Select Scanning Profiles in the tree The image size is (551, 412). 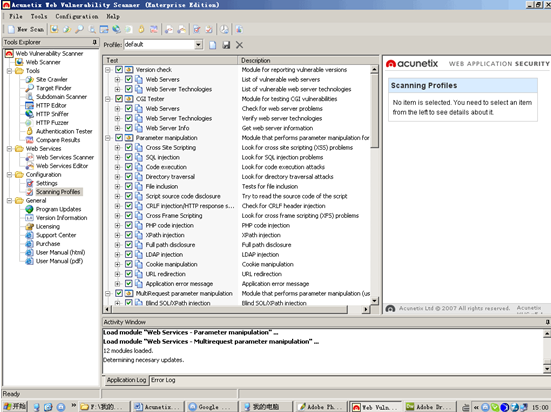point(58,192)
